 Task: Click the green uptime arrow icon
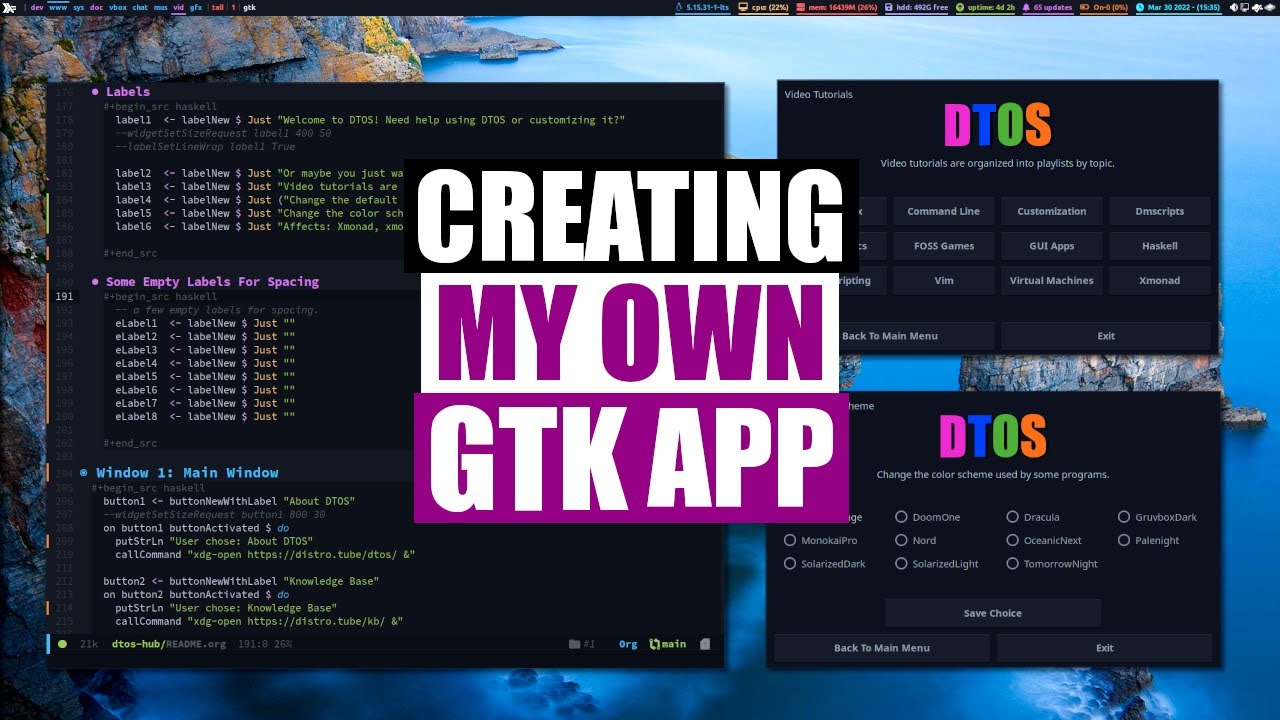pyautogui.click(x=958, y=7)
